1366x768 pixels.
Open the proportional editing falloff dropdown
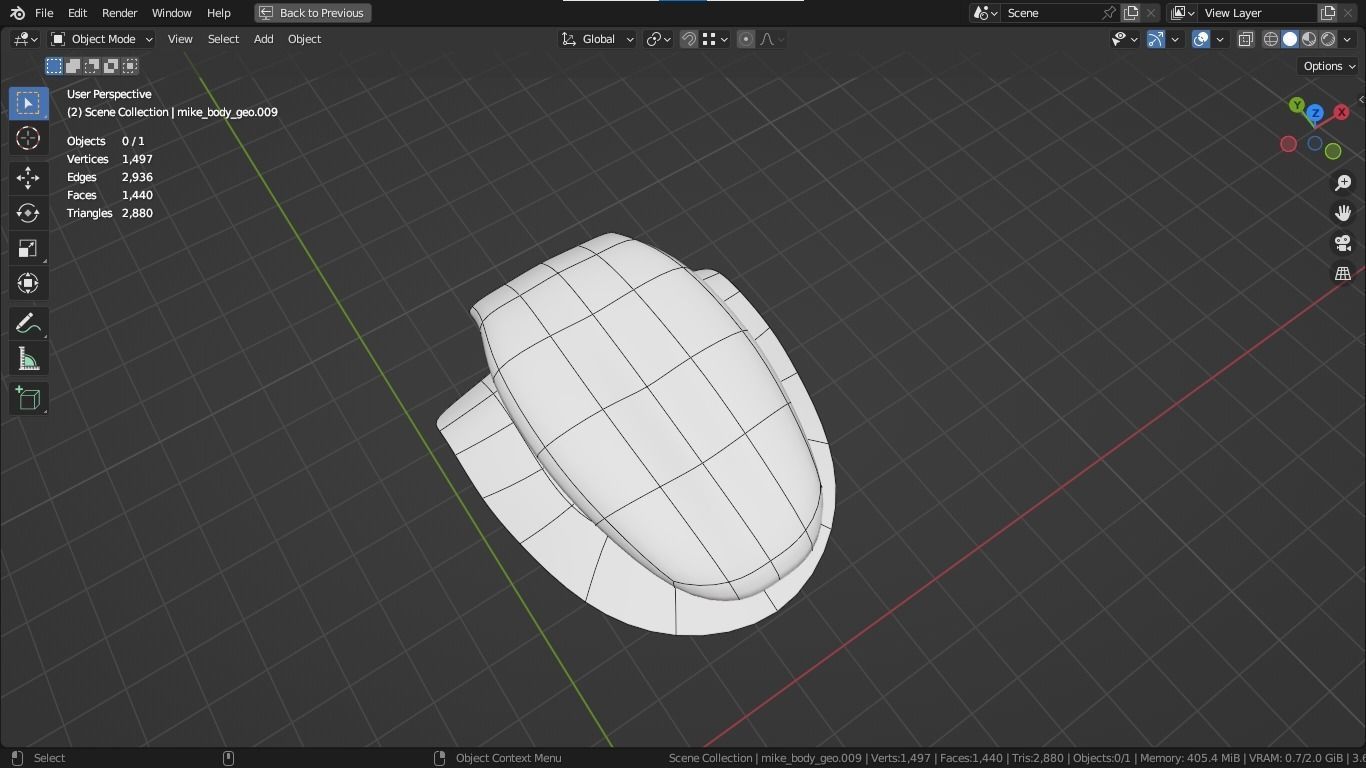[772, 39]
